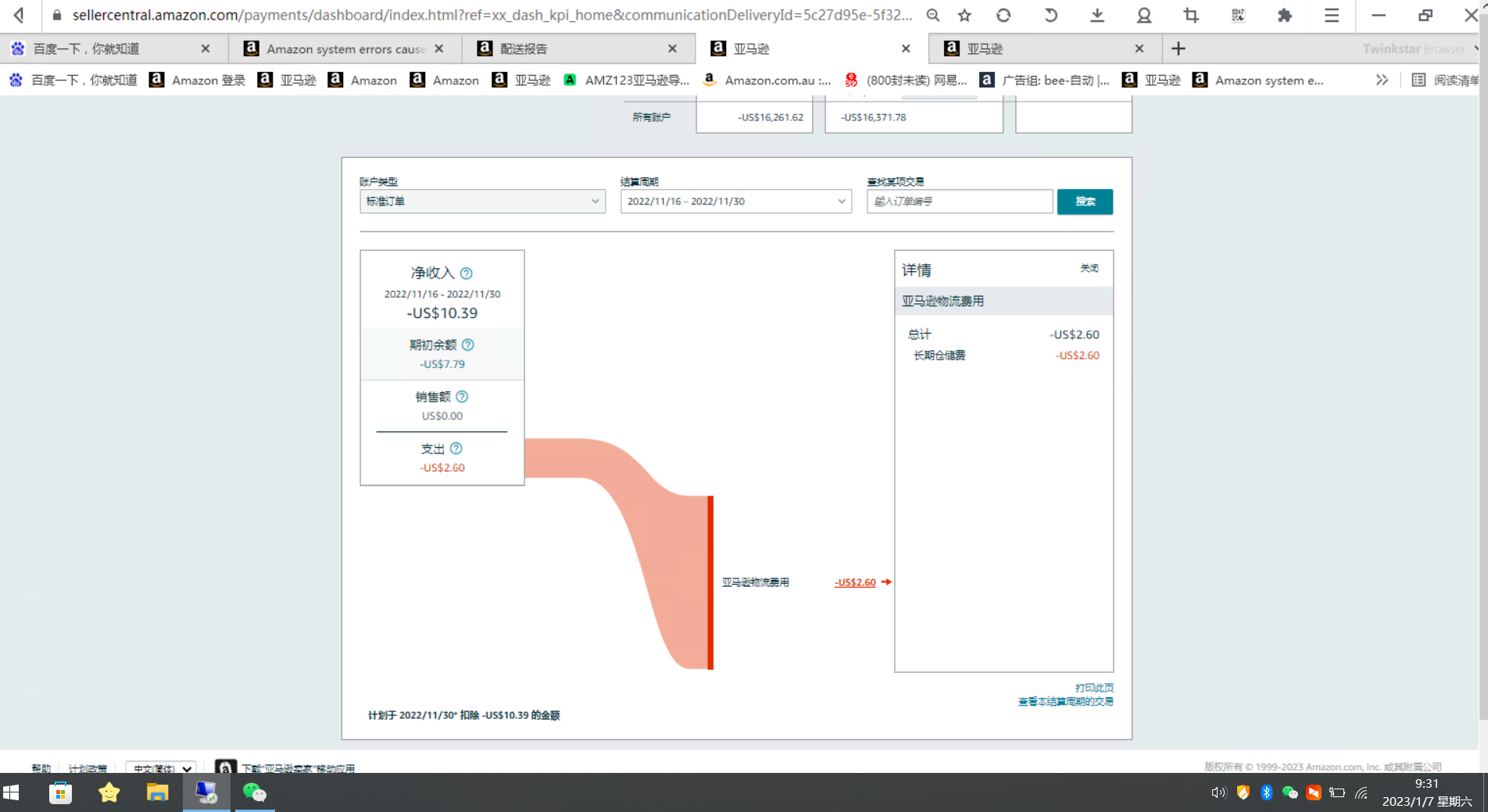This screenshot has width=1488, height=812.
Task: Click the help icon next to 净收入
Action: tap(467, 274)
